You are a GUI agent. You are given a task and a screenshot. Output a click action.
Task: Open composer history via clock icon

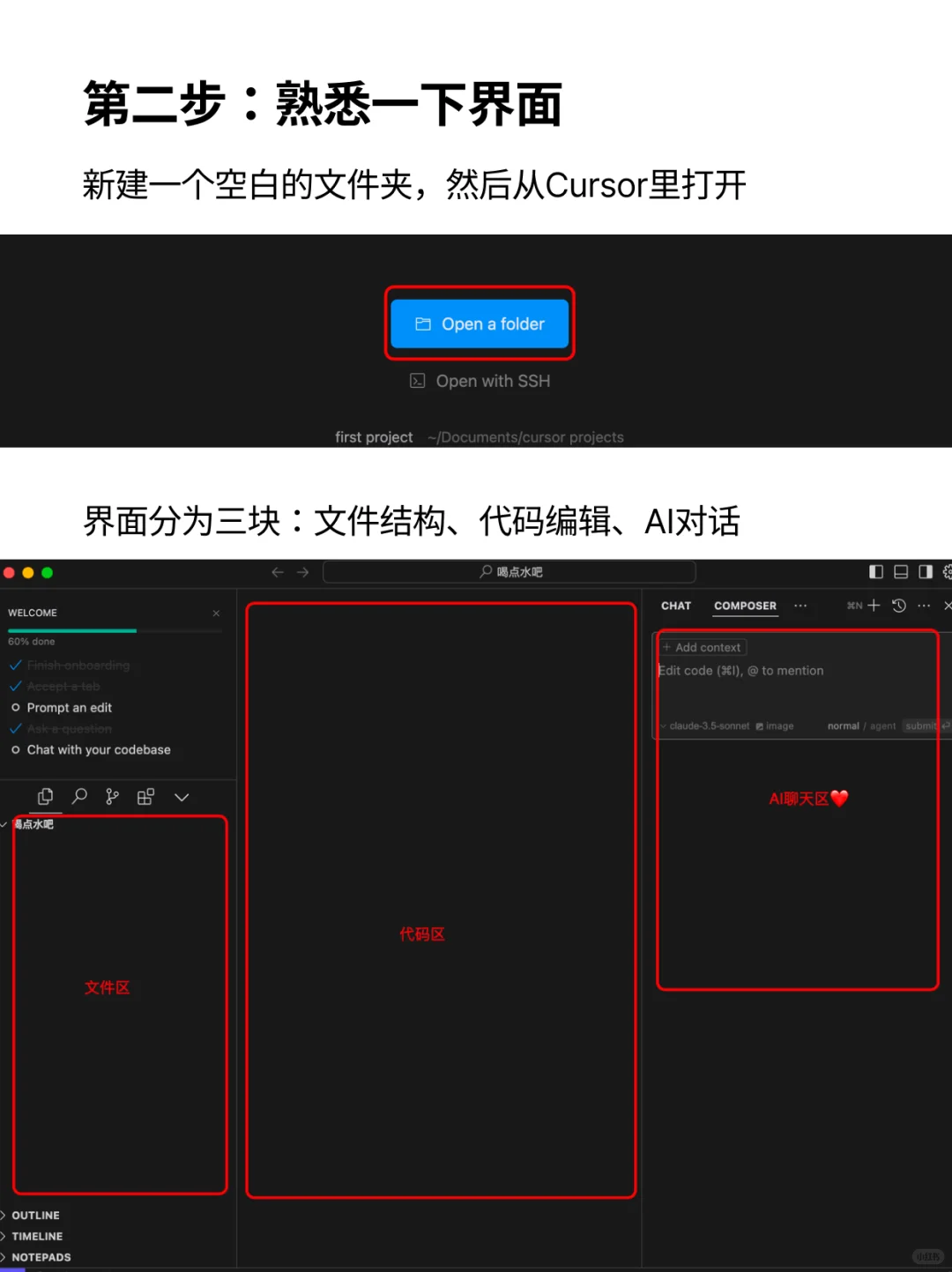[898, 606]
